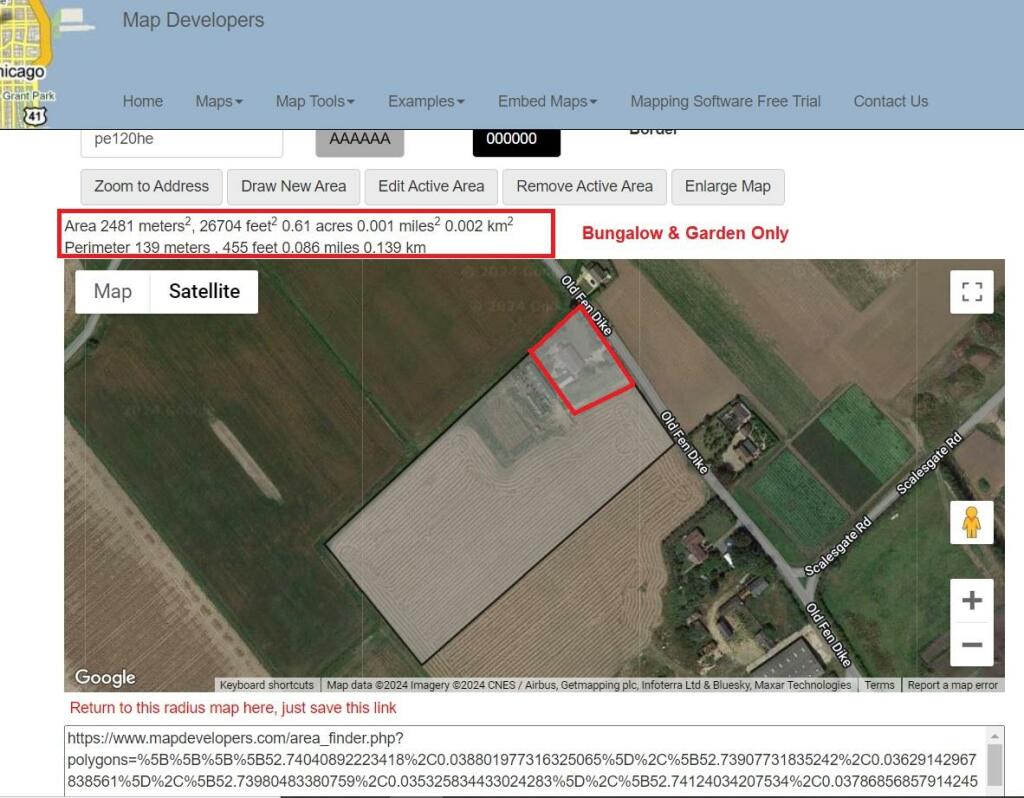Expand the Map Tools dropdown
The width and height of the screenshot is (1024, 798).
click(x=315, y=101)
